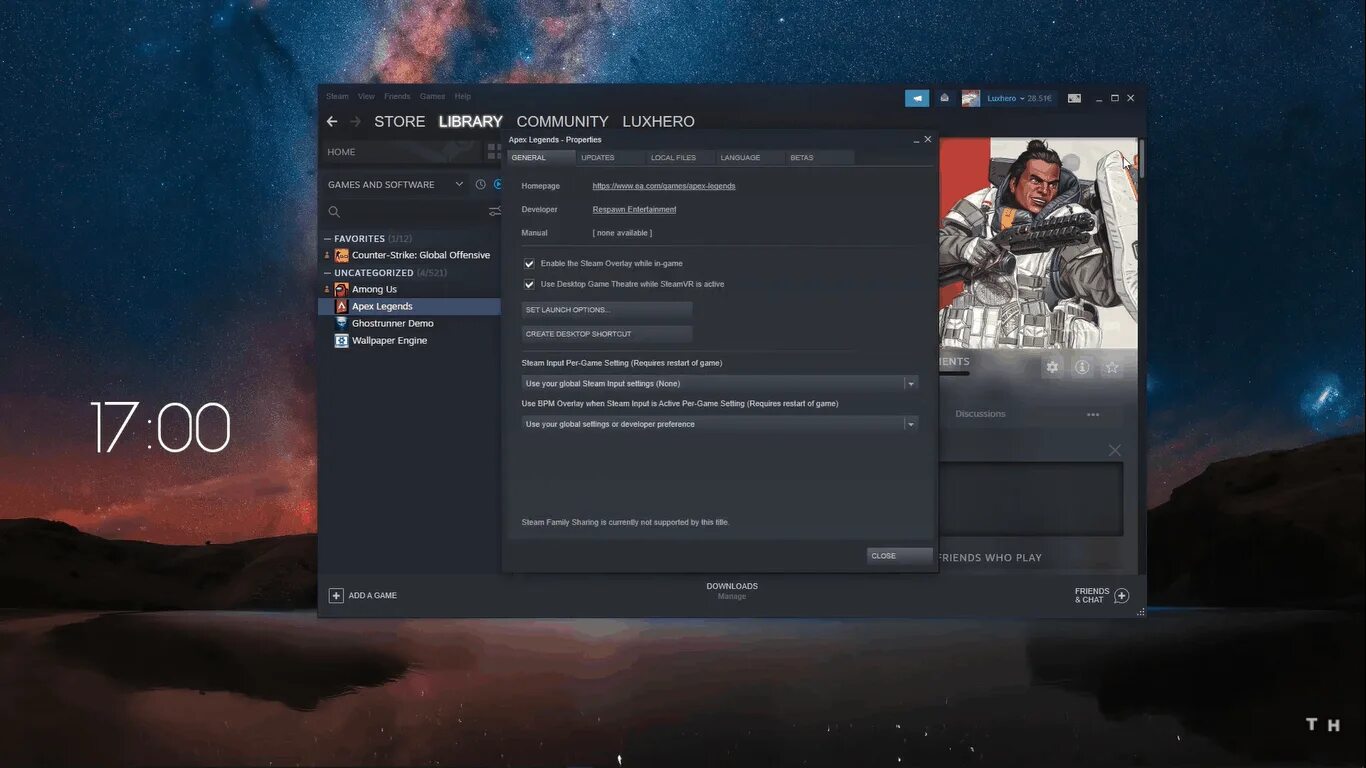Screen dimensions: 1366x768
Task: Click the Luxhero profile avatar
Action: point(971,98)
